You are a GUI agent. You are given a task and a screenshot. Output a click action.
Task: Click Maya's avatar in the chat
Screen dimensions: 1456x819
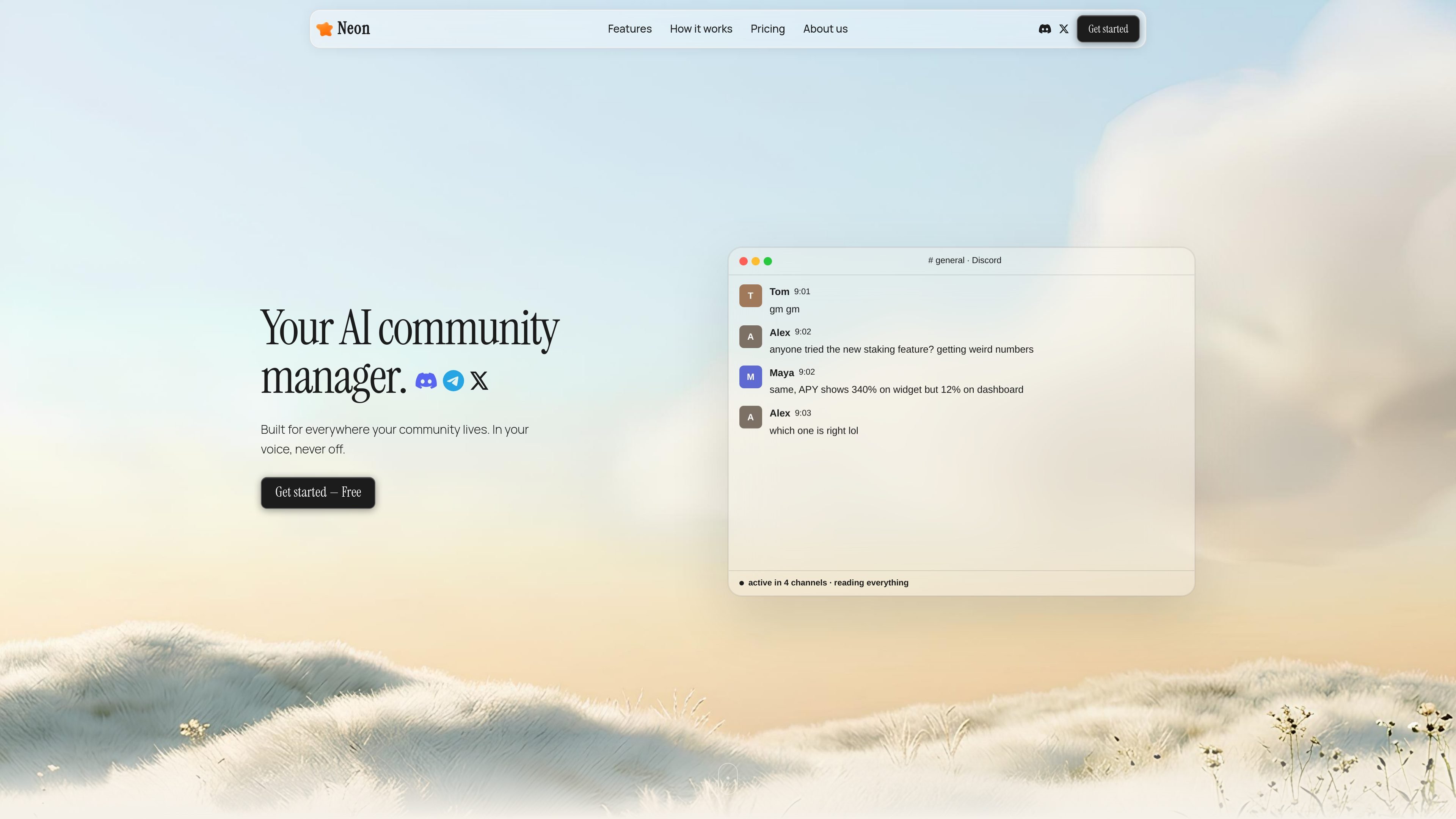click(751, 377)
